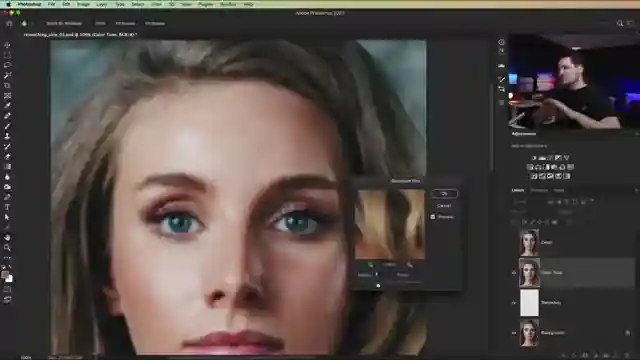Click the Fill Screen button
Image resolution: width=640 pixels, height=360 pixels.
tap(155, 23)
